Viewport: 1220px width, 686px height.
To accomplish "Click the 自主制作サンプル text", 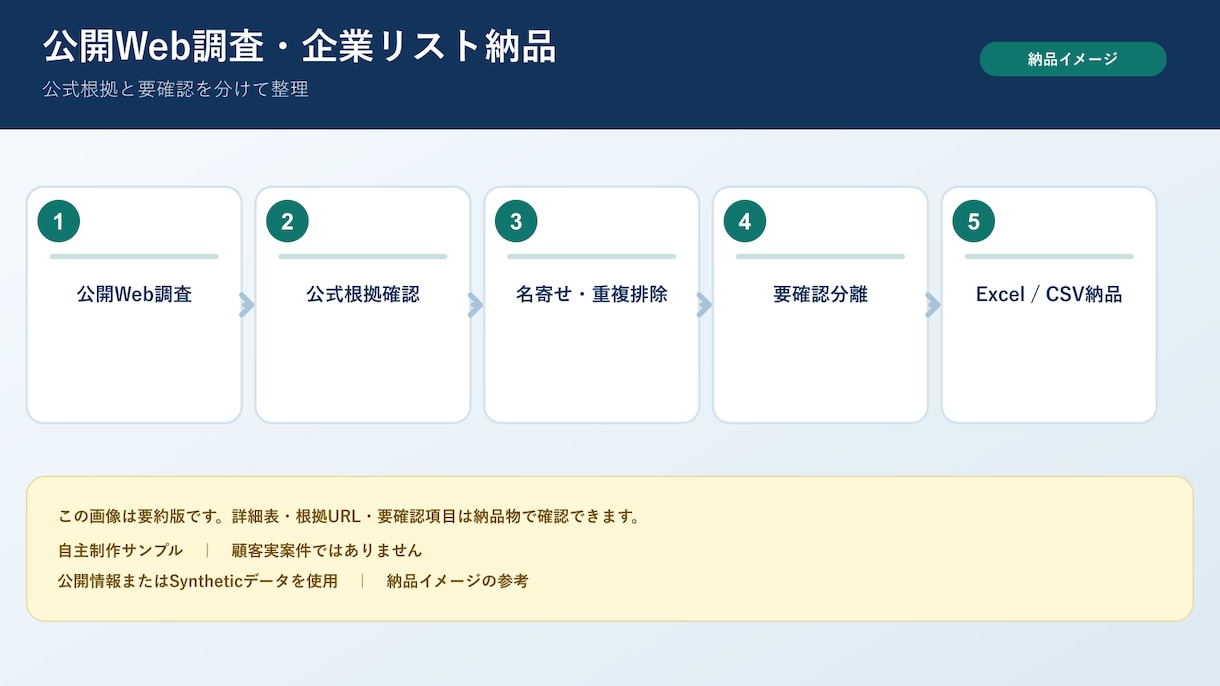I will (x=120, y=550).
